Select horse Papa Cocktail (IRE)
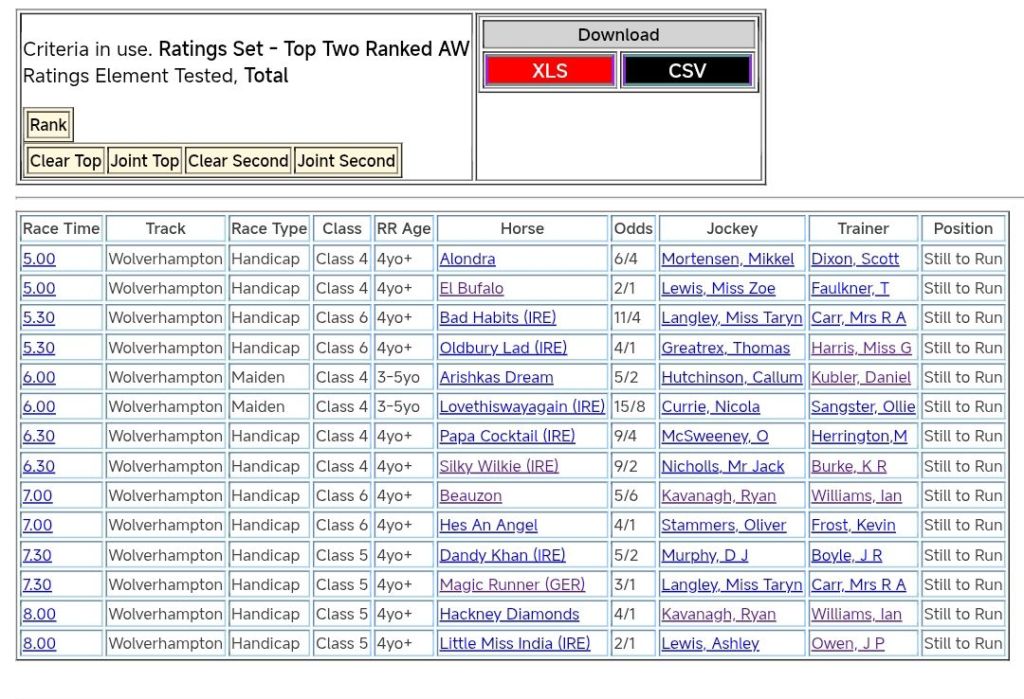1024x699 pixels. [x=505, y=436]
